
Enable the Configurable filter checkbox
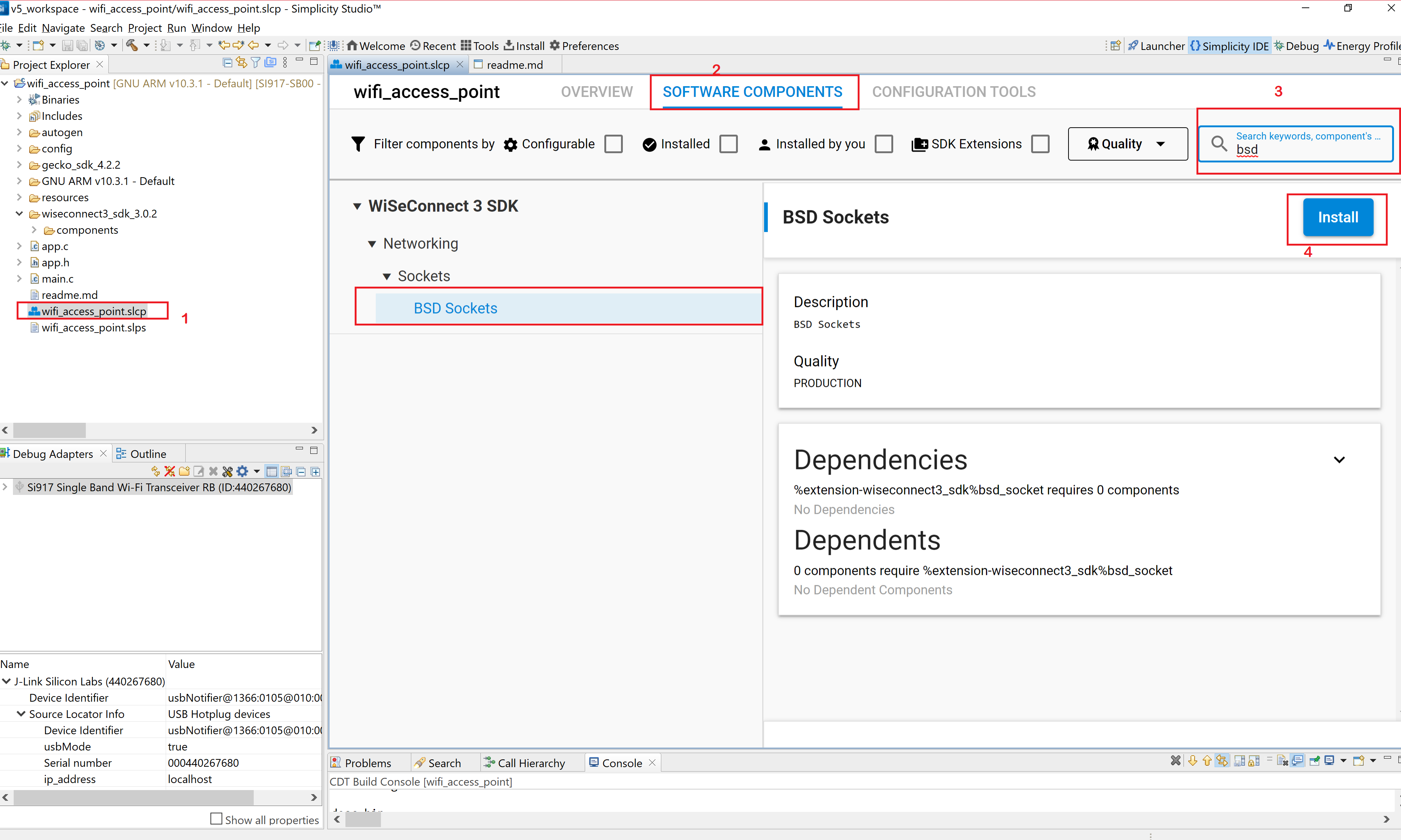613,144
